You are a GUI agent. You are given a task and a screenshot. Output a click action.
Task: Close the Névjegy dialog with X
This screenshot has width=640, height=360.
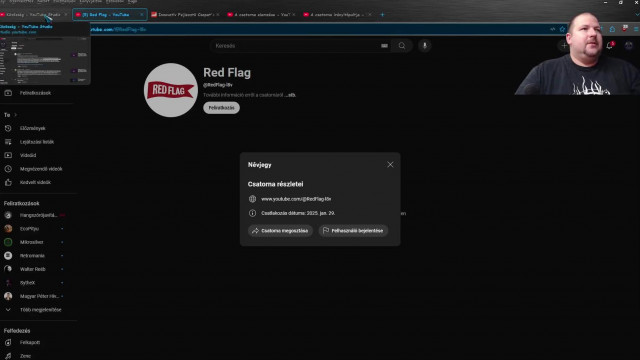point(390,164)
